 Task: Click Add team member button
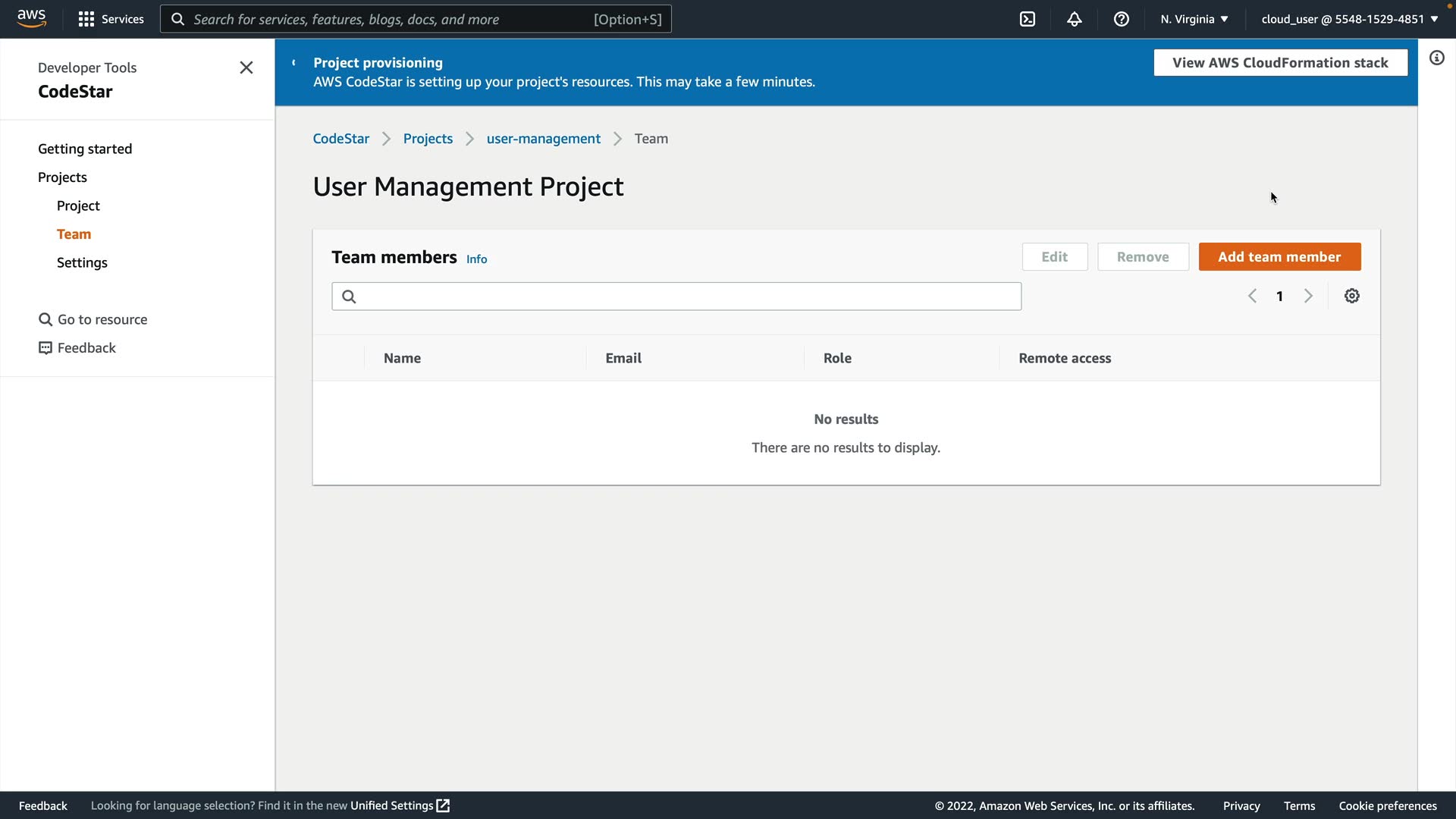click(x=1279, y=257)
